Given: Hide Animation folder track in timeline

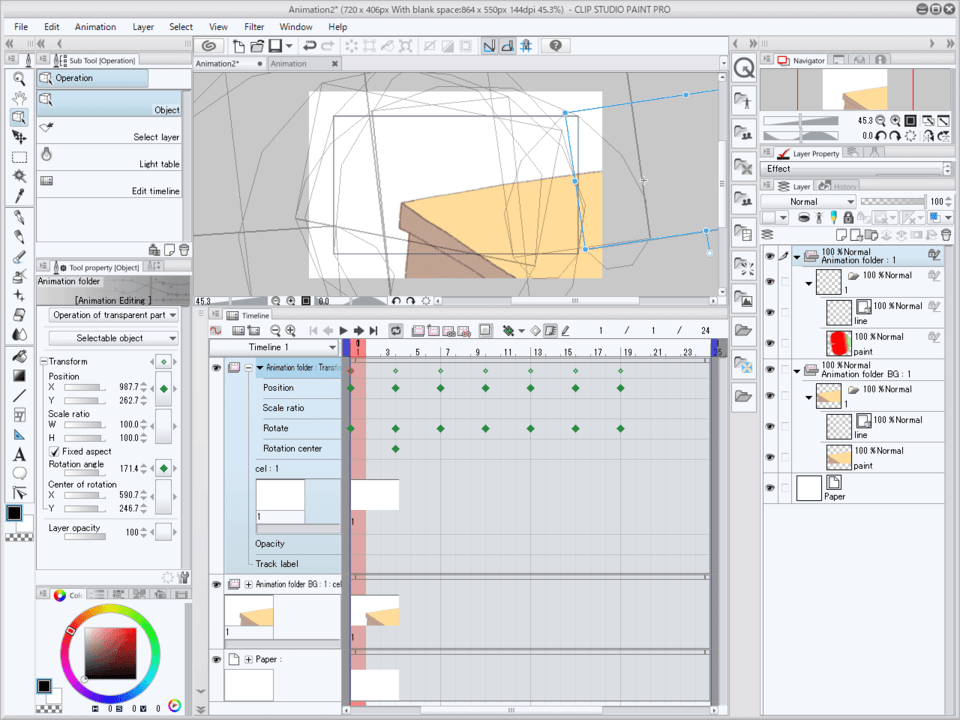Looking at the screenshot, I should point(216,368).
